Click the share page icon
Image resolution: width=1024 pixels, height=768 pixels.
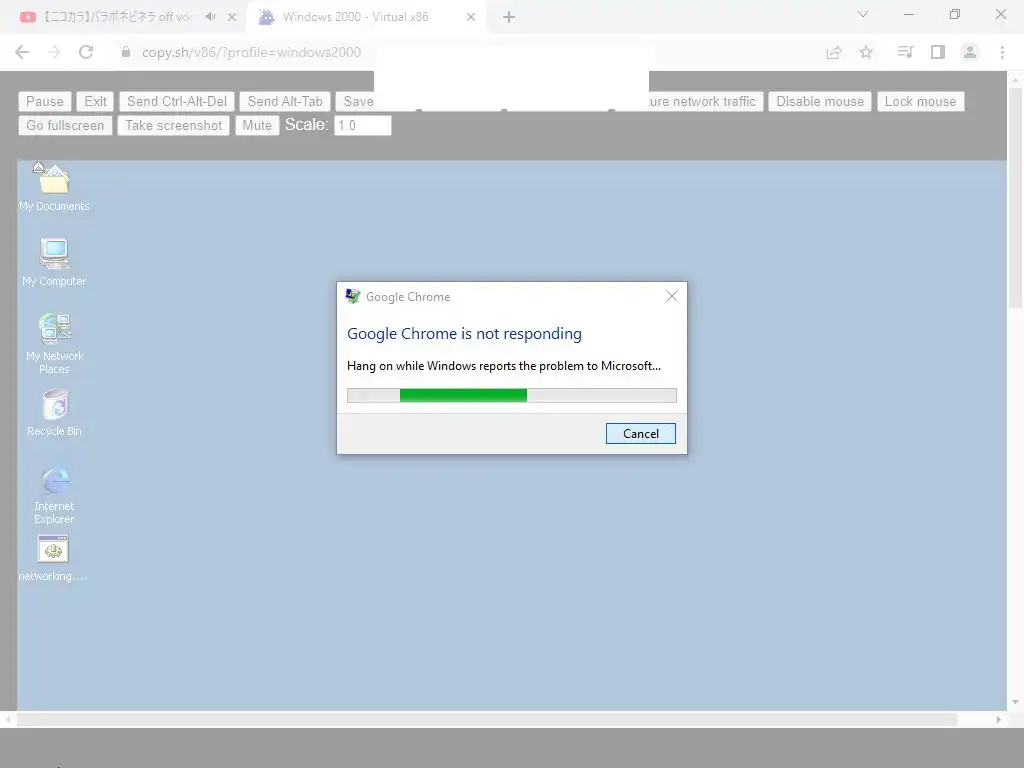coord(833,52)
